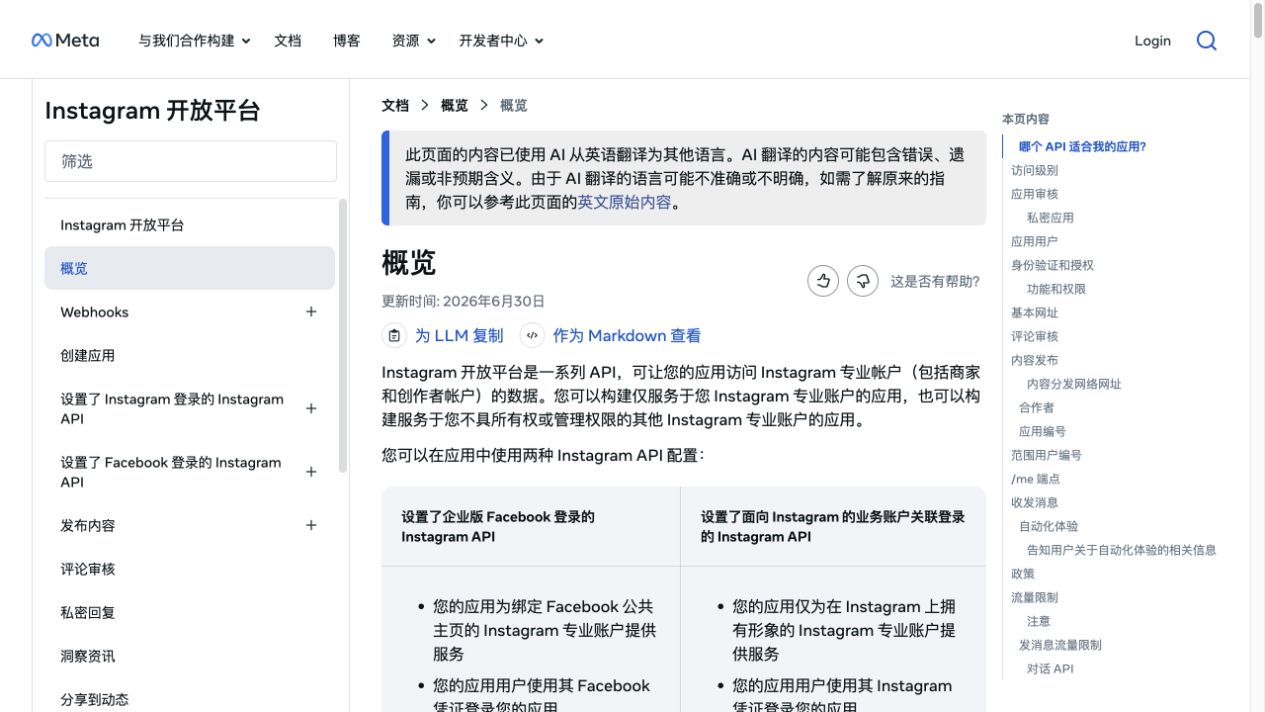1265x712 pixels.
Task: Jump to 自动化体验 in page contents
Action: [1048, 526]
